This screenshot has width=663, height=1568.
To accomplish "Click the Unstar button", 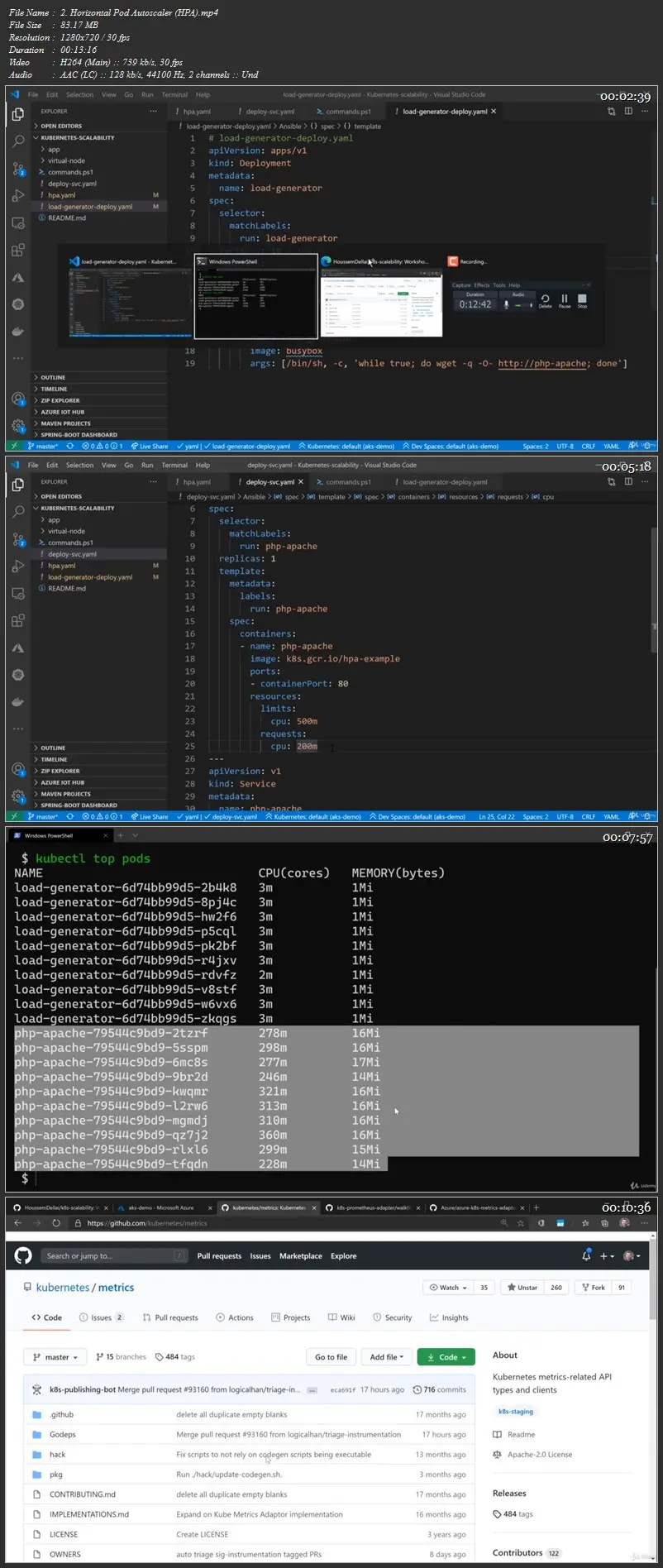I will [x=522, y=1287].
